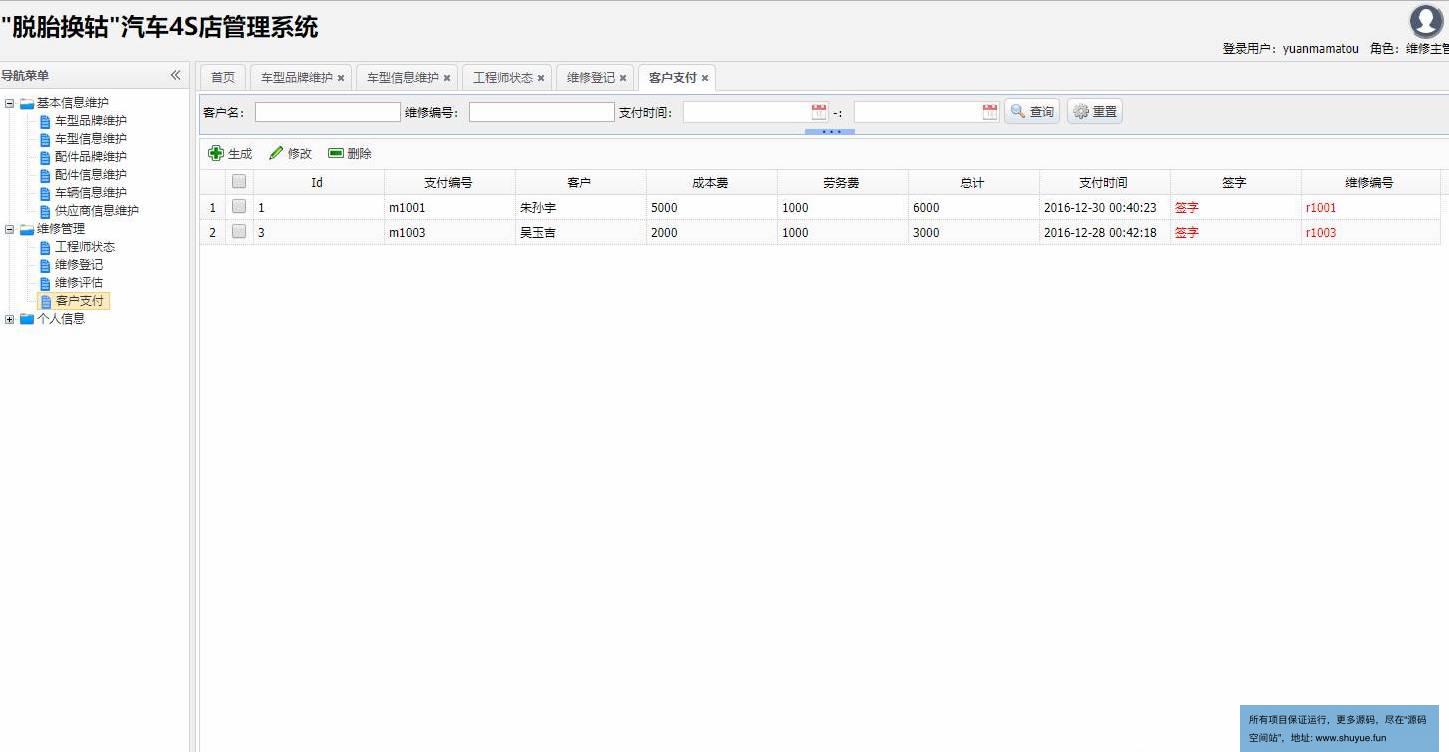Open 工程师状态 in the tree
Viewport: 1449px width, 752px height.
[x=85, y=247]
